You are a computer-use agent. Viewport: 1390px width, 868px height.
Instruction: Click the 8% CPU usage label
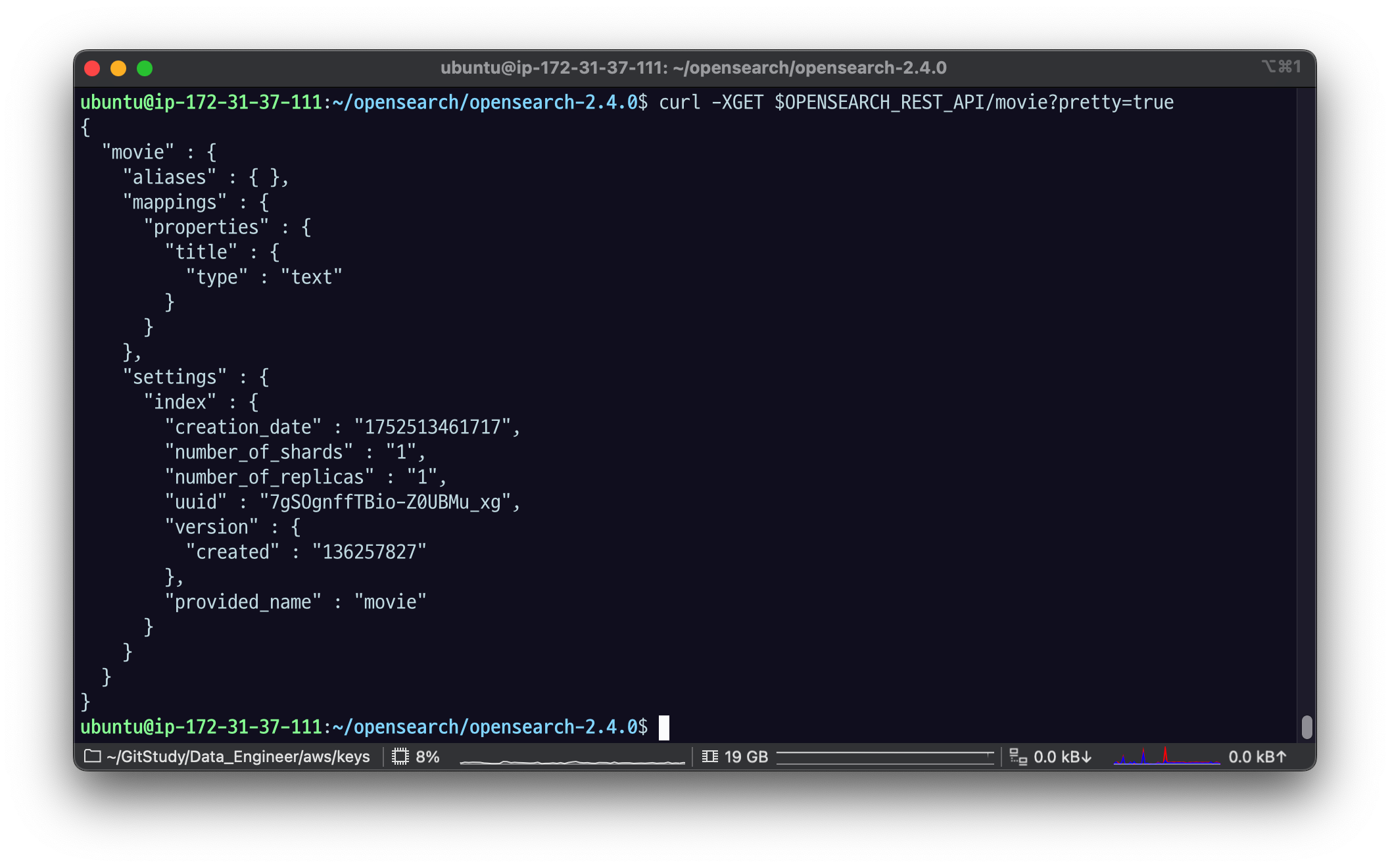pos(427,757)
